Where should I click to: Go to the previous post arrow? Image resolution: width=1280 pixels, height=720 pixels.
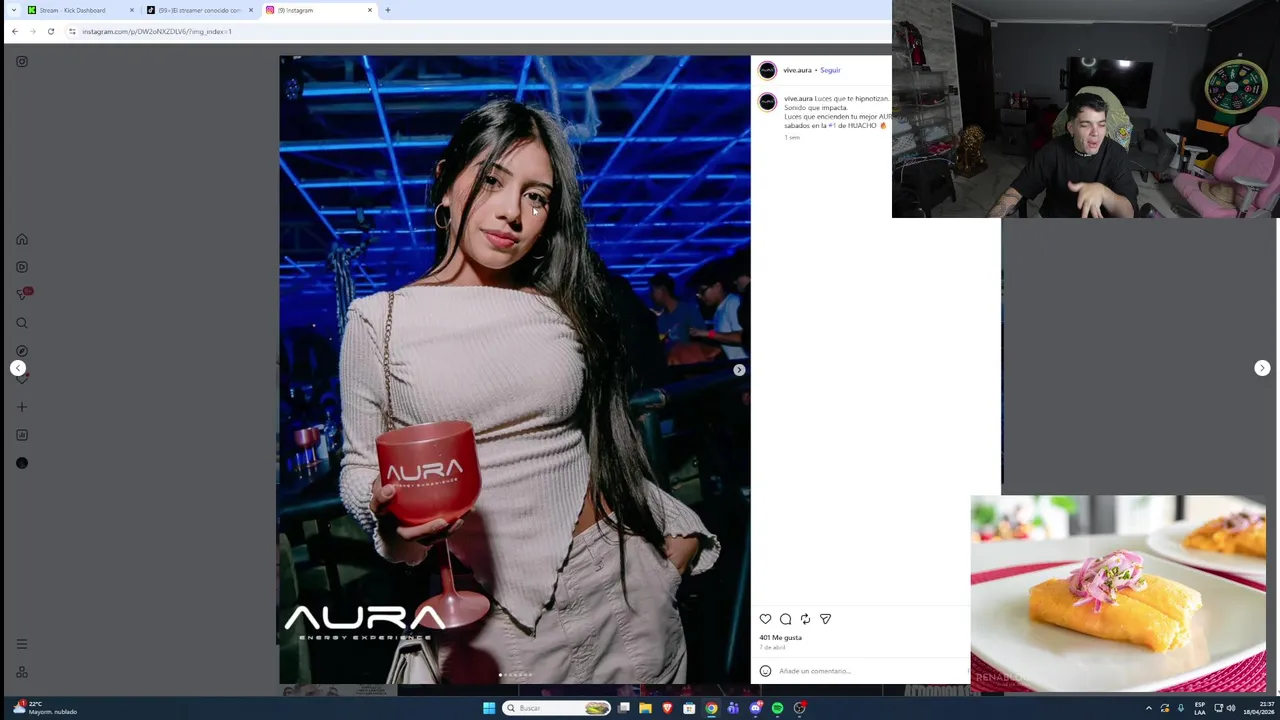tap(18, 368)
